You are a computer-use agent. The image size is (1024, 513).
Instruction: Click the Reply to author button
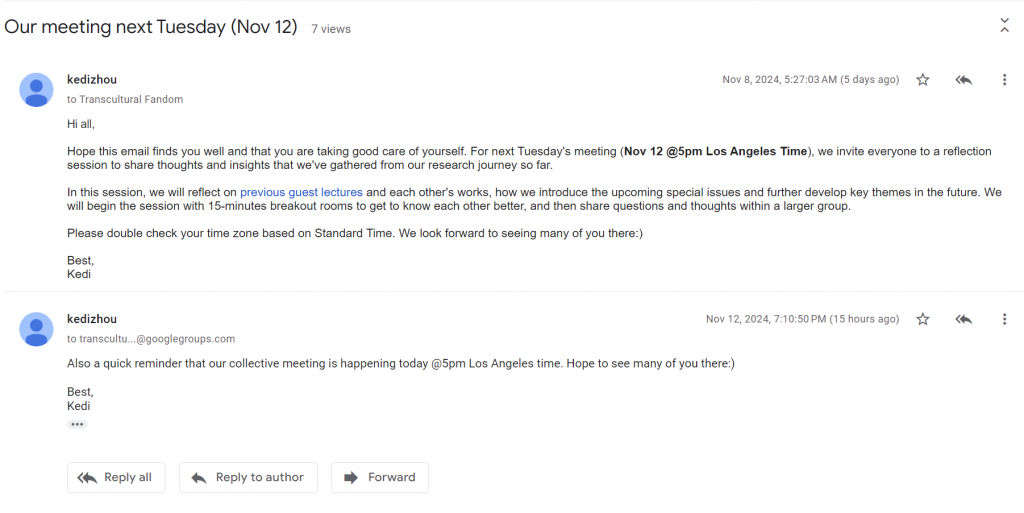click(x=248, y=478)
